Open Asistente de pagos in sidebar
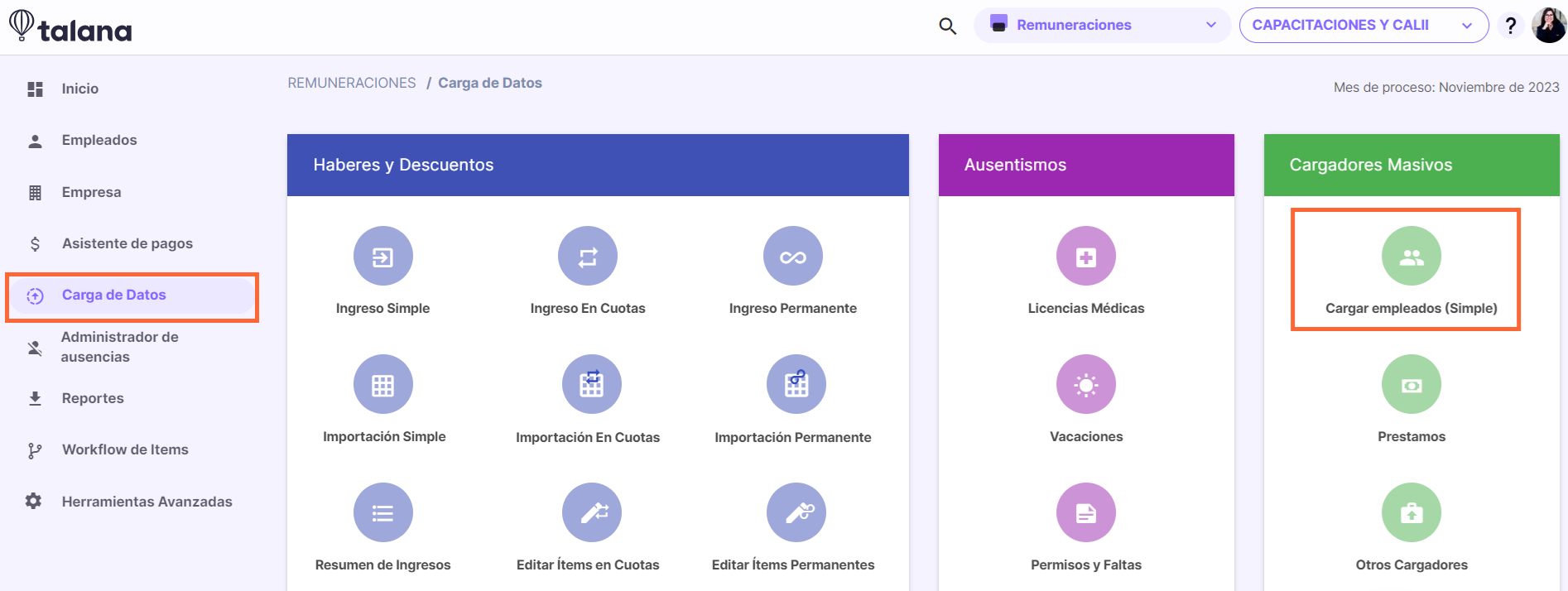 pos(127,243)
